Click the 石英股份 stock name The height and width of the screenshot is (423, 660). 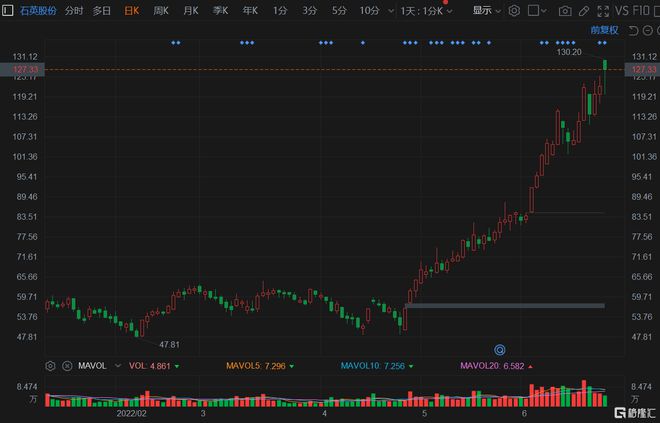click(x=38, y=11)
